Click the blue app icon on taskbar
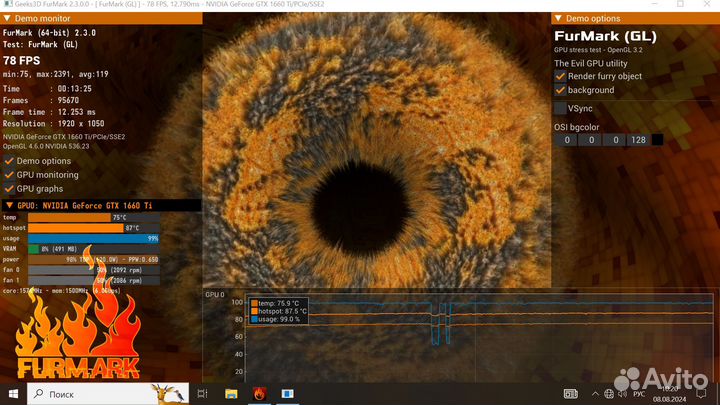 [287, 394]
